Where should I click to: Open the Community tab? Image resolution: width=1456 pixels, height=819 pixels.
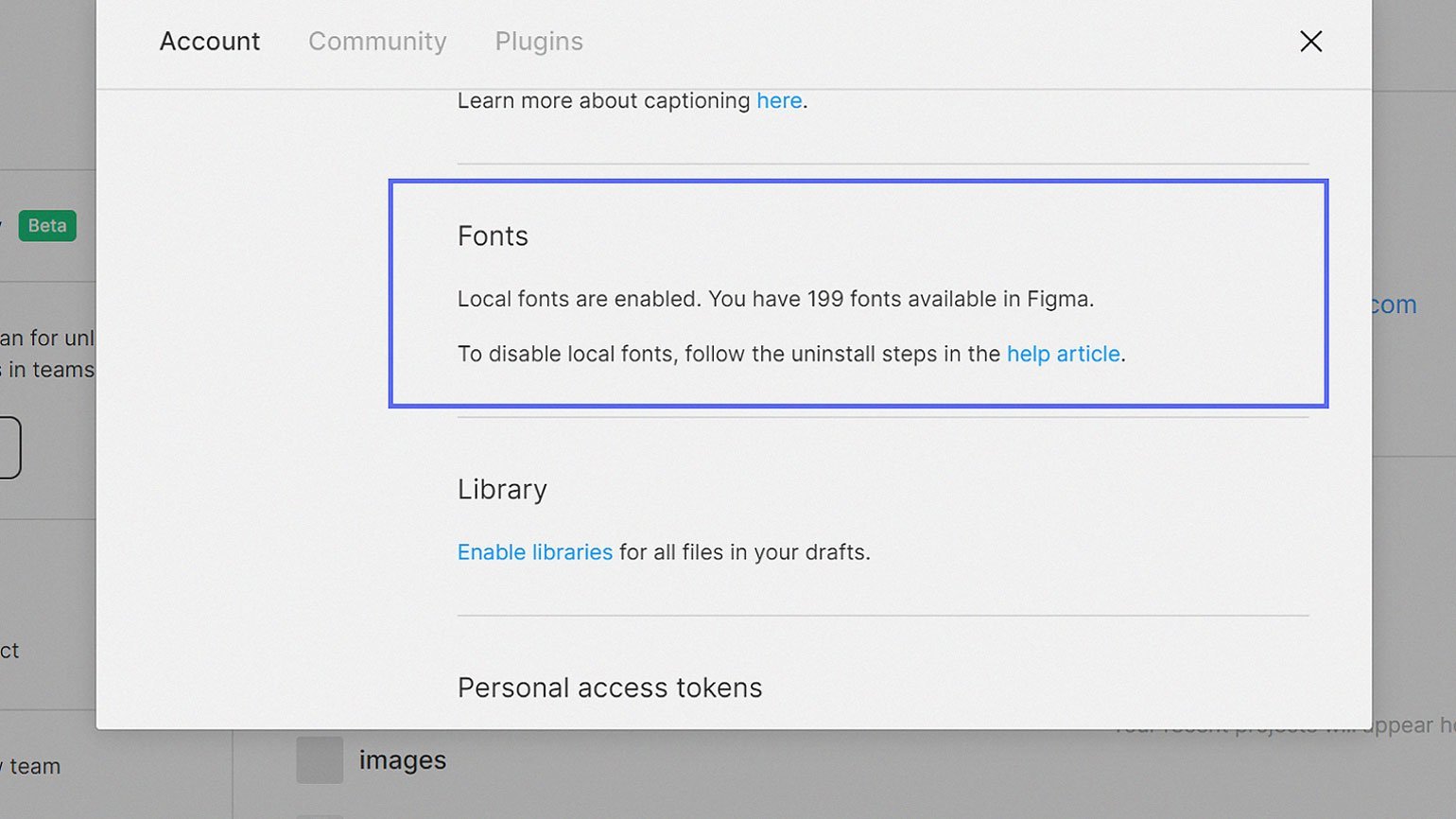click(377, 42)
